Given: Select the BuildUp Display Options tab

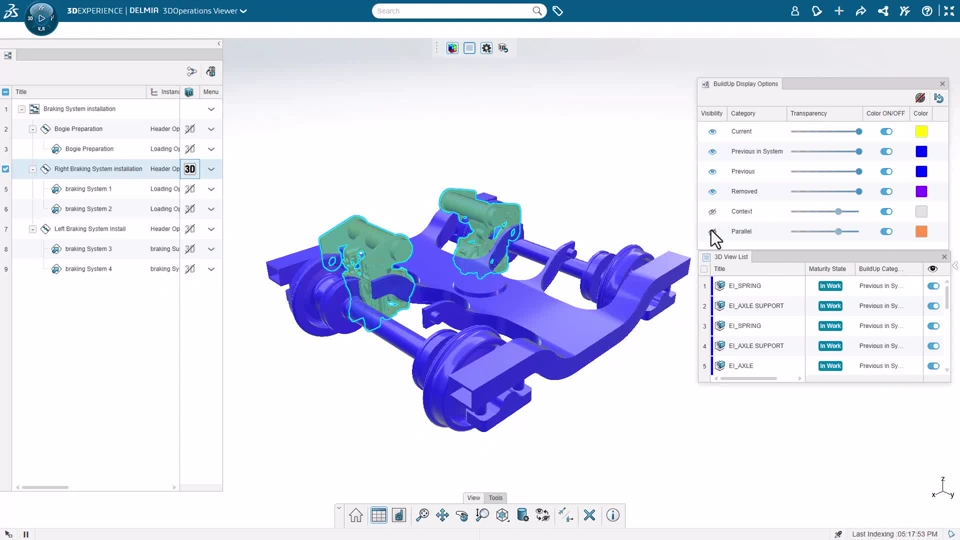Looking at the screenshot, I should (x=740, y=84).
